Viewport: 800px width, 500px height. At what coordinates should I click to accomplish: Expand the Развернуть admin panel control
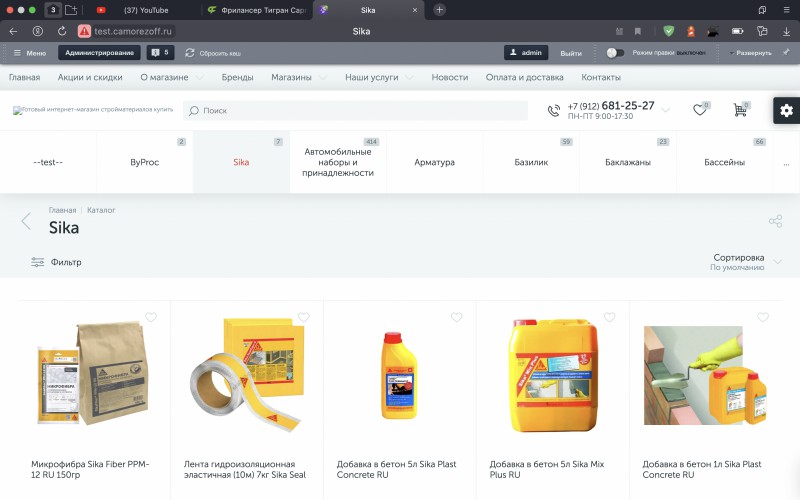[750, 53]
